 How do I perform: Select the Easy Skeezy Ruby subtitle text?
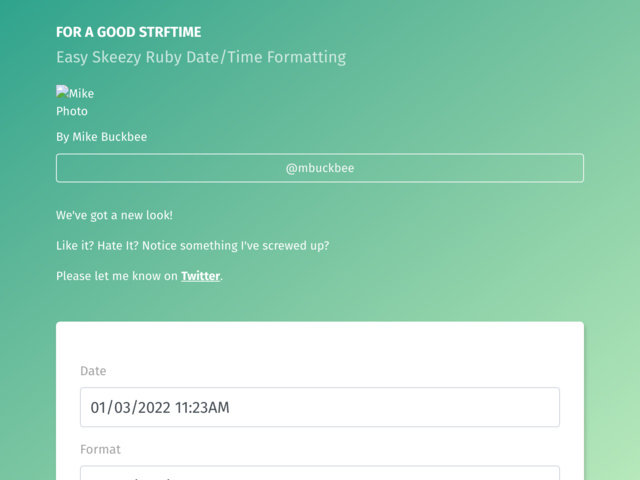[201, 57]
